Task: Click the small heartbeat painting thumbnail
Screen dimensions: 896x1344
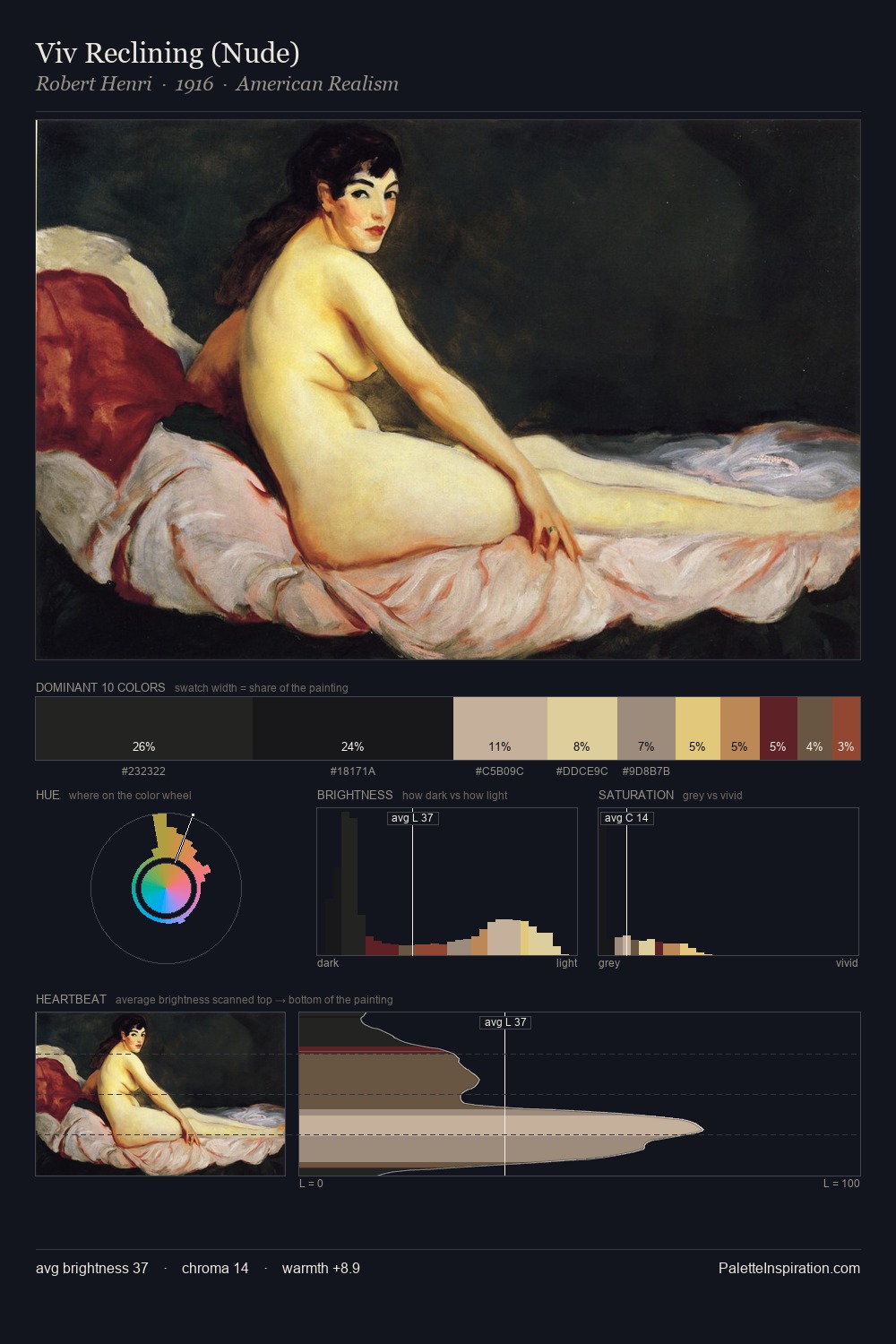Action: tap(160, 1094)
